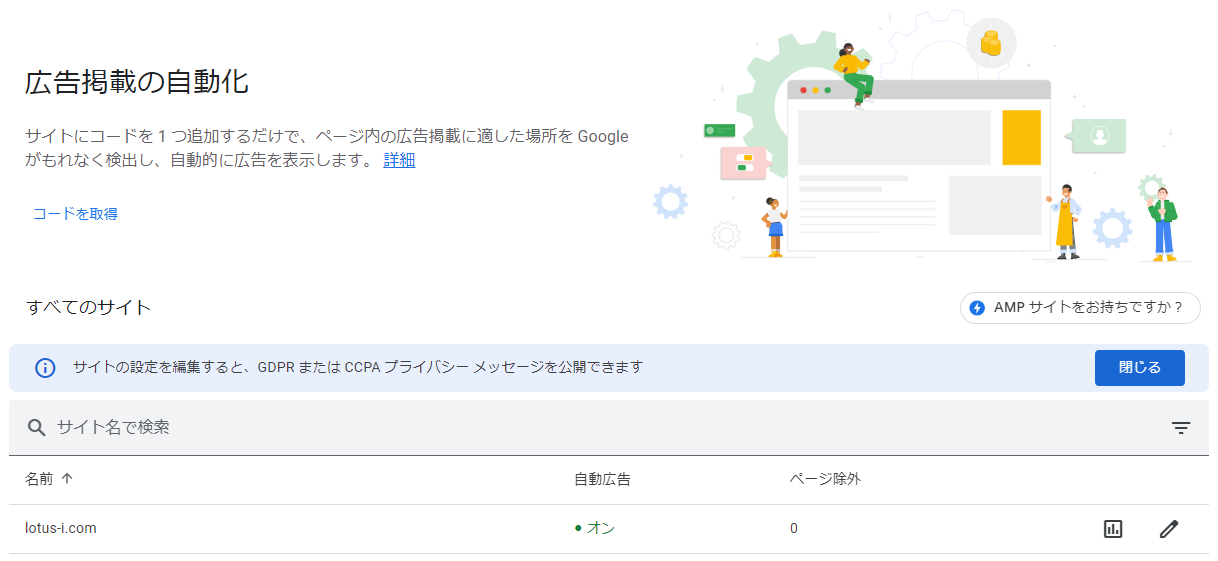Viewport: 1218px width, 561px height.
Task: Click the 自動広告 column header
Action: click(602, 479)
